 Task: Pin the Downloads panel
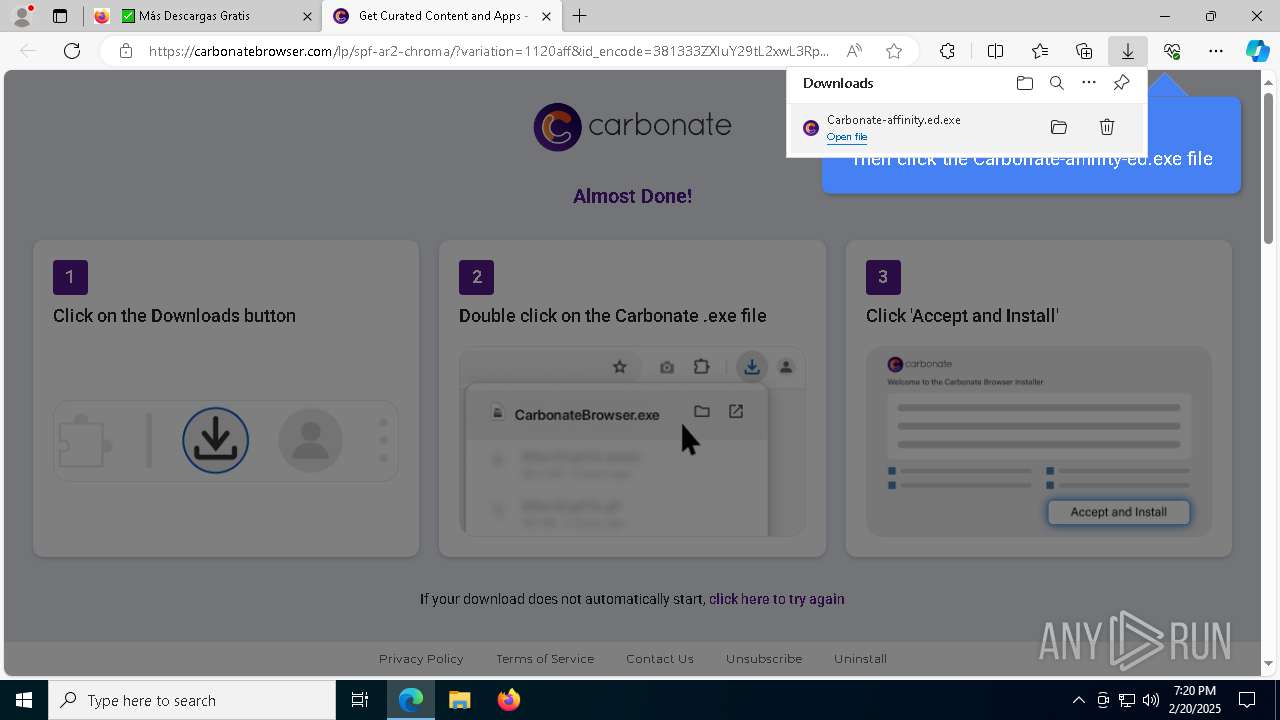pyautogui.click(x=1121, y=83)
